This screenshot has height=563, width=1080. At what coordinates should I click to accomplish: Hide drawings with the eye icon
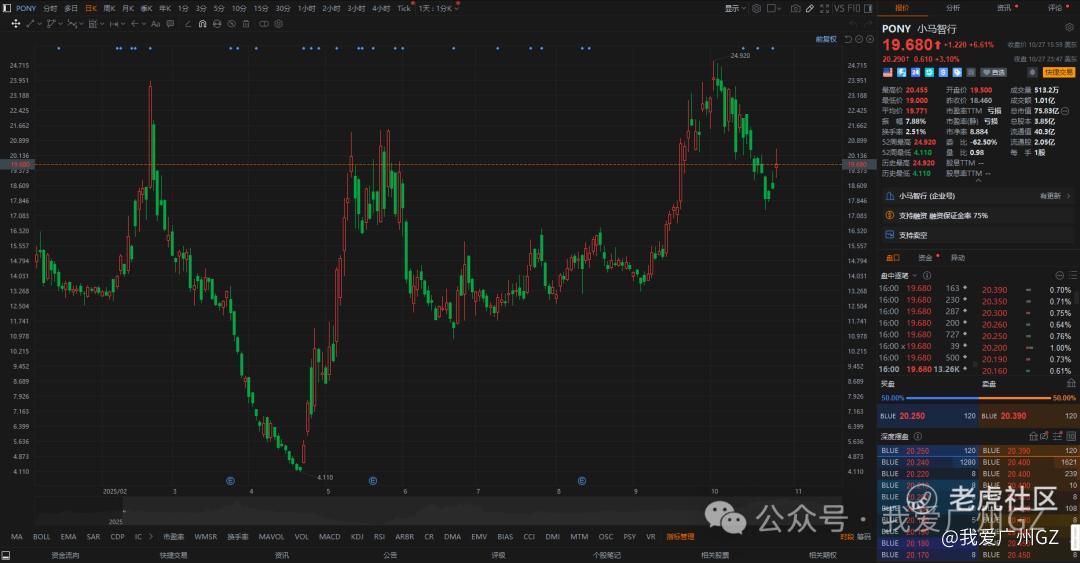point(231,23)
